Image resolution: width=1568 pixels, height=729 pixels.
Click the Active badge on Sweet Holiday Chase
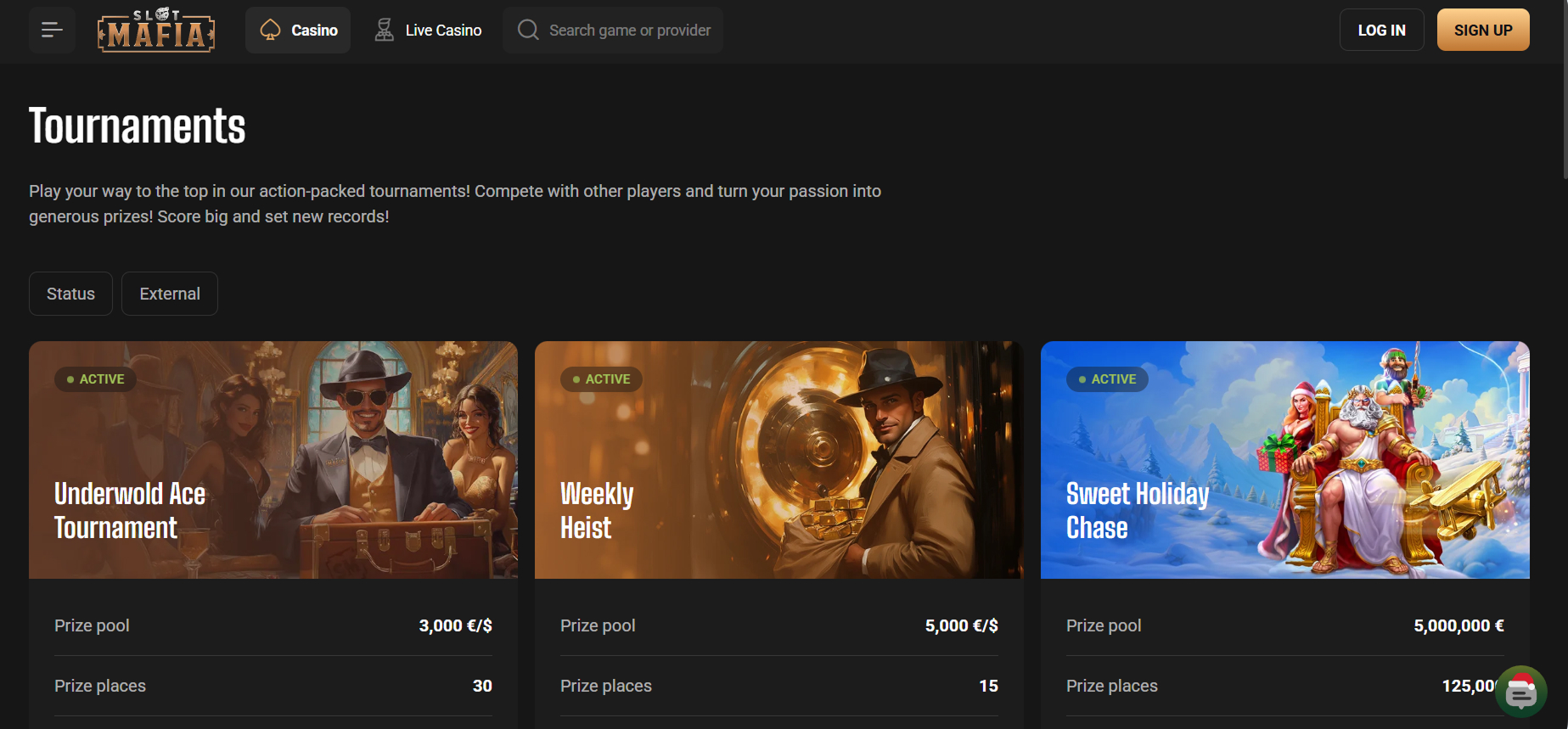click(1107, 379)
